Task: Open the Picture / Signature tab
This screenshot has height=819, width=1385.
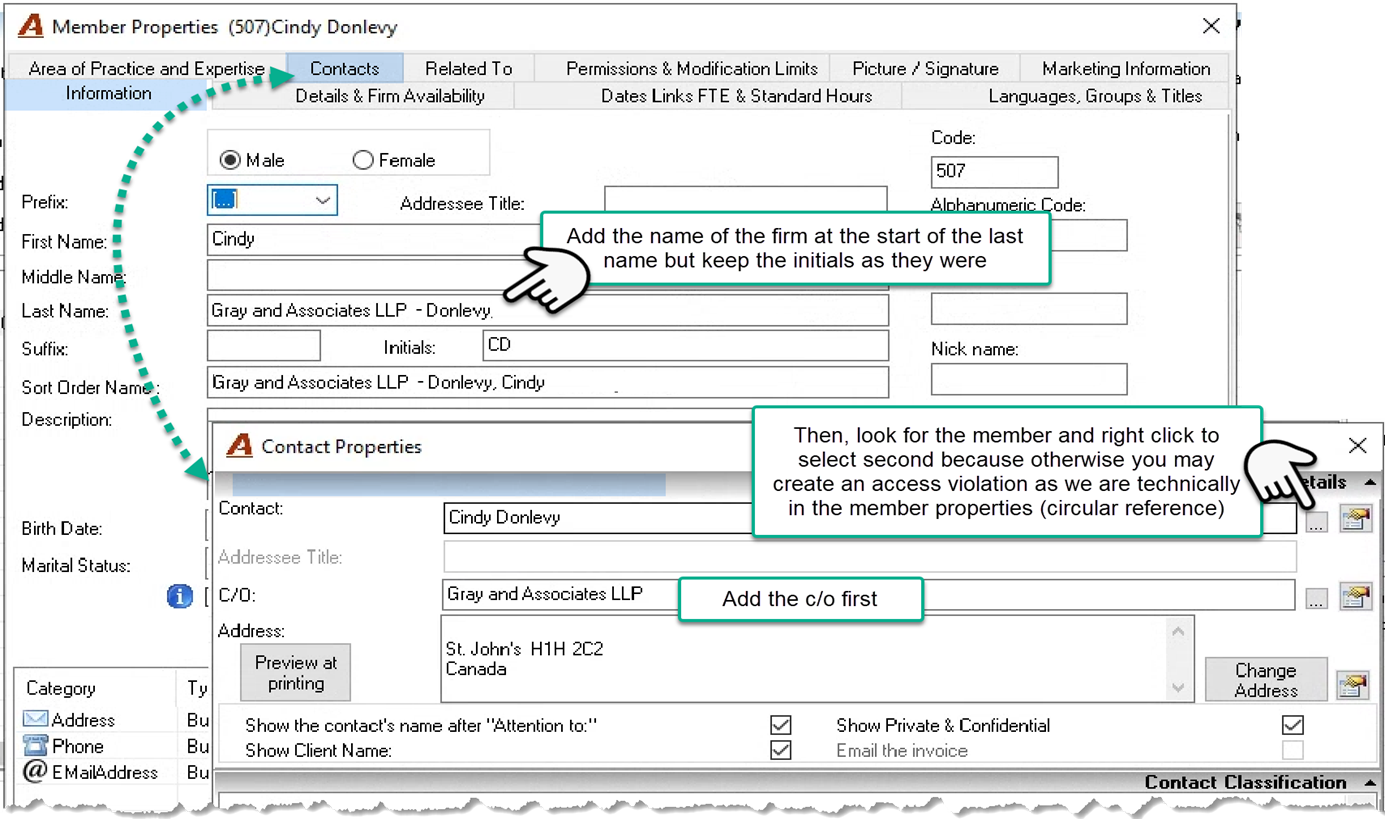Action: (x=925, y=68)
